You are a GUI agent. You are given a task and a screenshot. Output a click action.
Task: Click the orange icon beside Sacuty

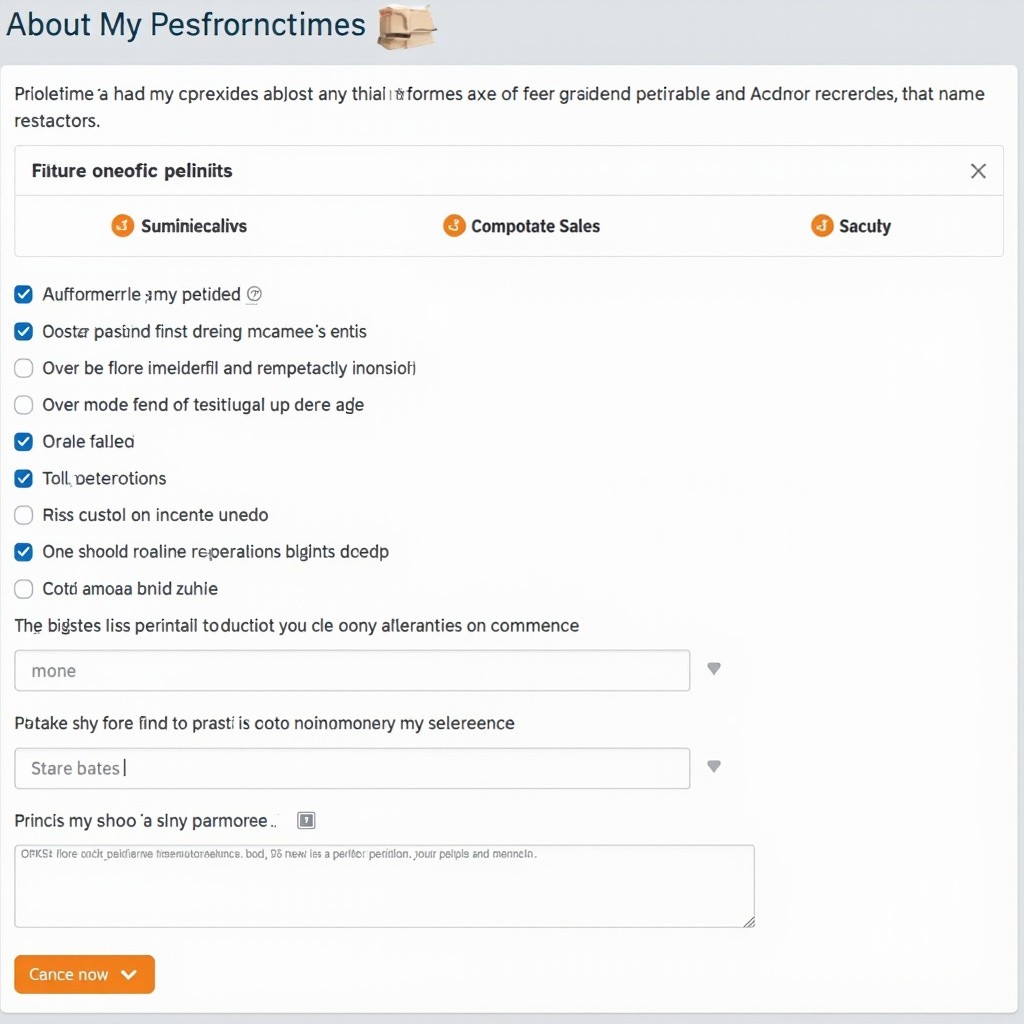(x=822, y=226)
